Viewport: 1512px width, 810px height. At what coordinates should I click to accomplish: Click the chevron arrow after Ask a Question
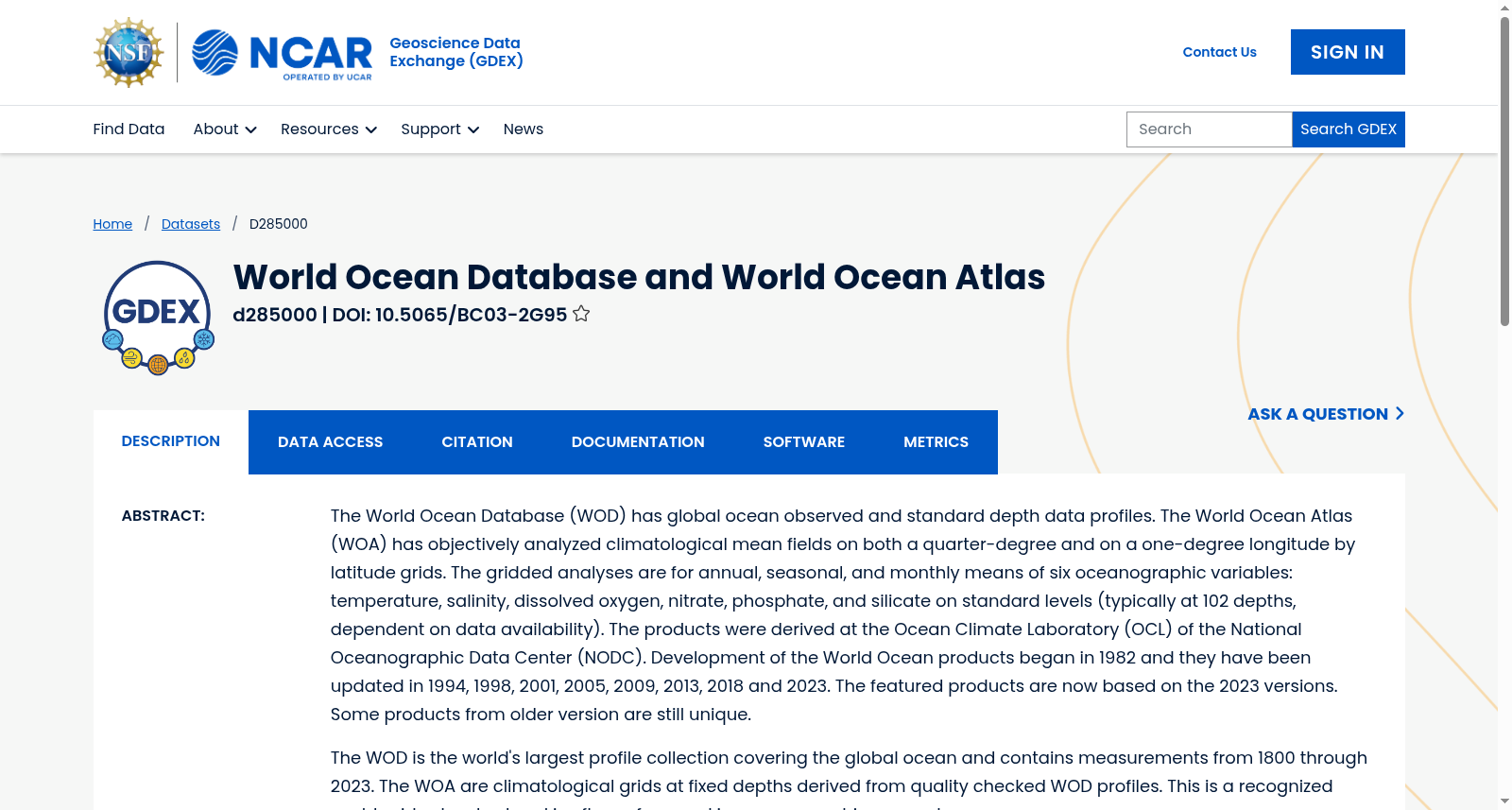coord(1400,413)
